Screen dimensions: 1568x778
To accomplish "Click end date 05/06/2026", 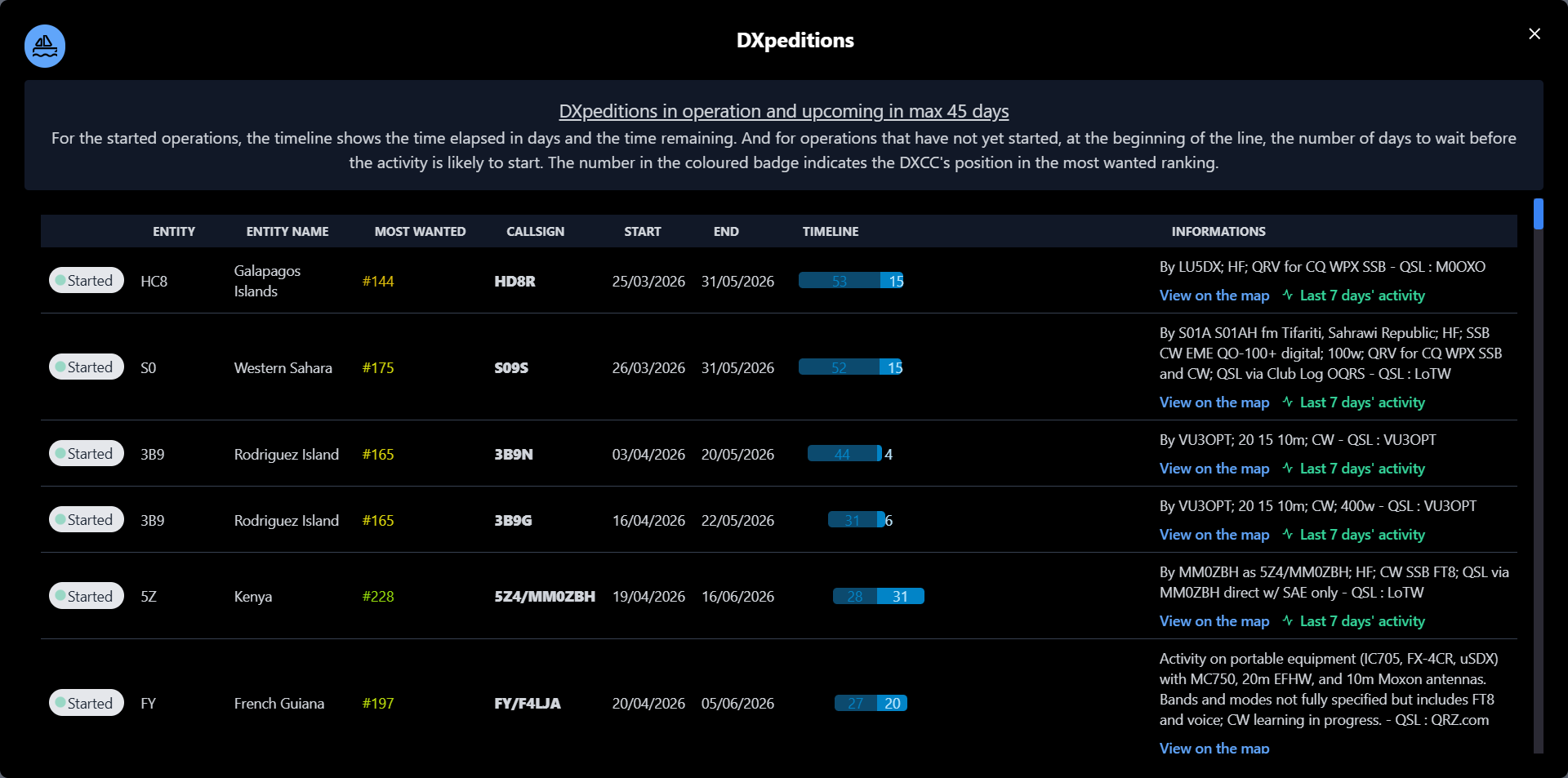I will 737,703.
